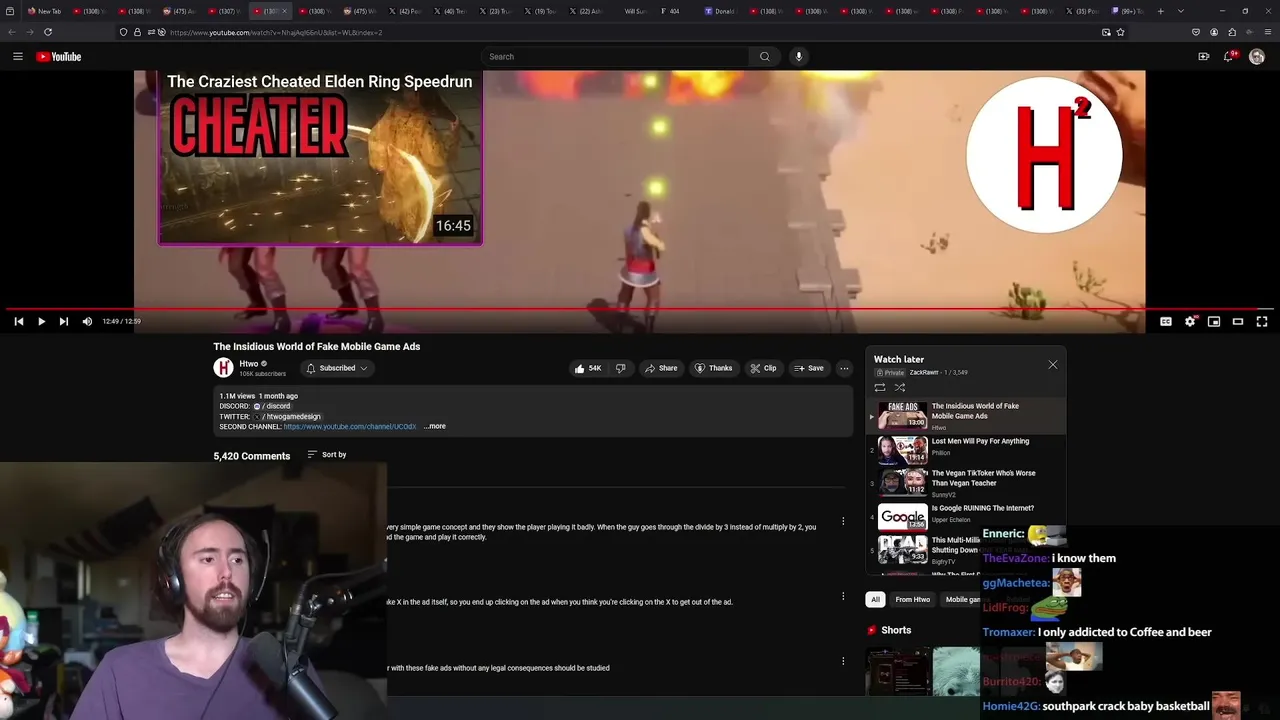The image size is (1280, 720).
Task: Click the search magnifier button
Action: [x=765, y=57]
